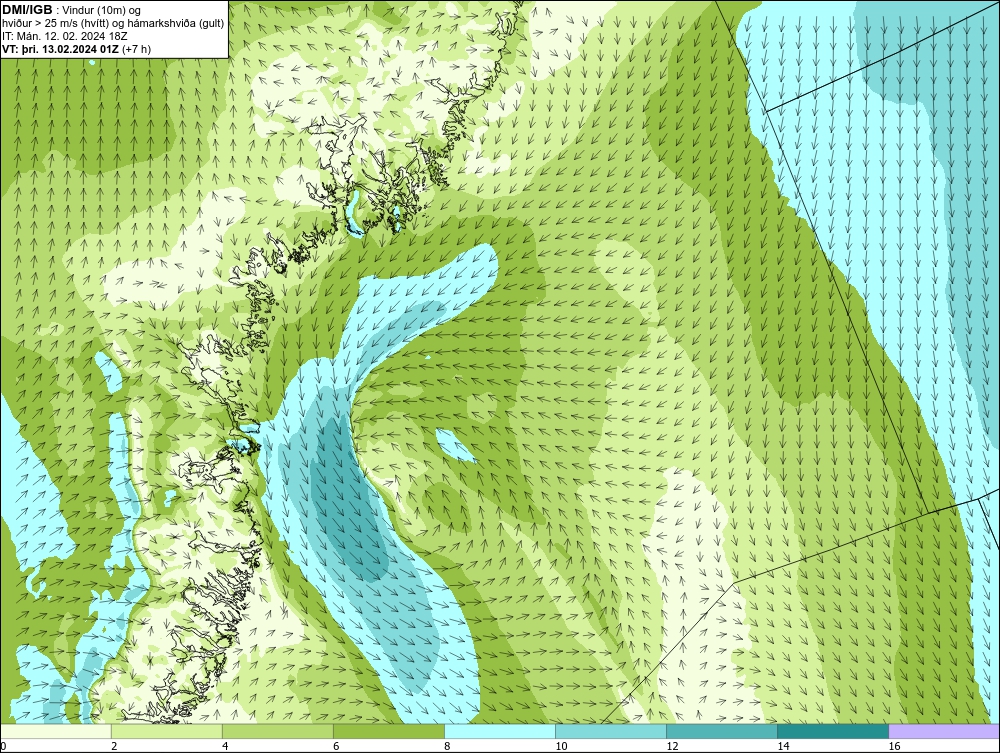Click legend tick label '0'
This screenshot has width=1000, height=753.
click(x=3, y=746)
